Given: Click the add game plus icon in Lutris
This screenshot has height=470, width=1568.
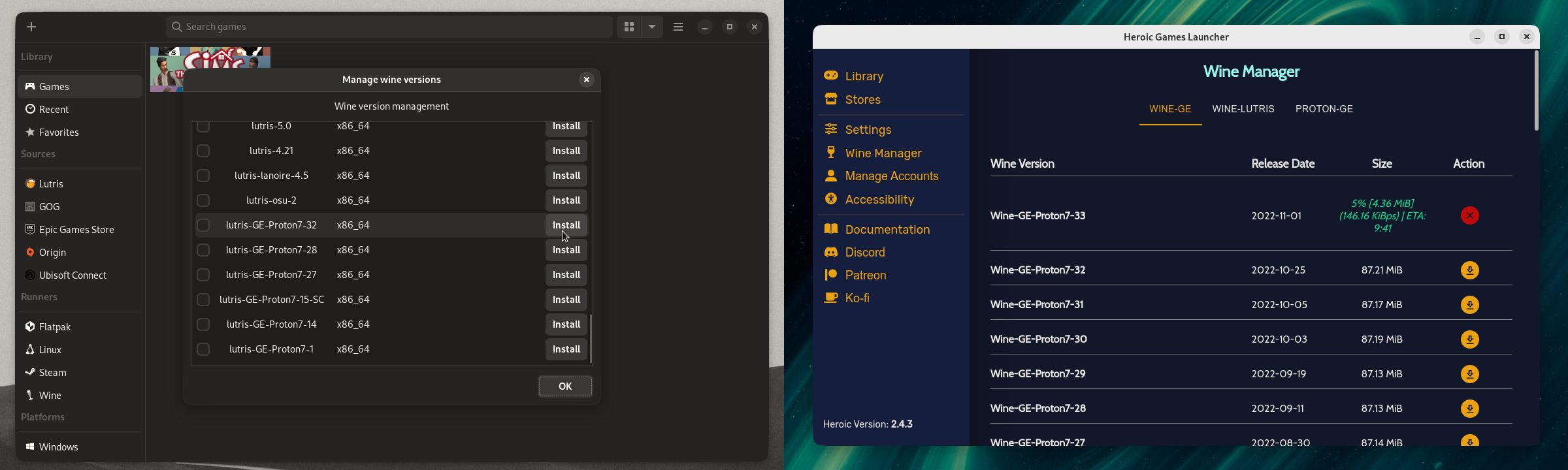Looking at the screenshot, I should (31, 27).
